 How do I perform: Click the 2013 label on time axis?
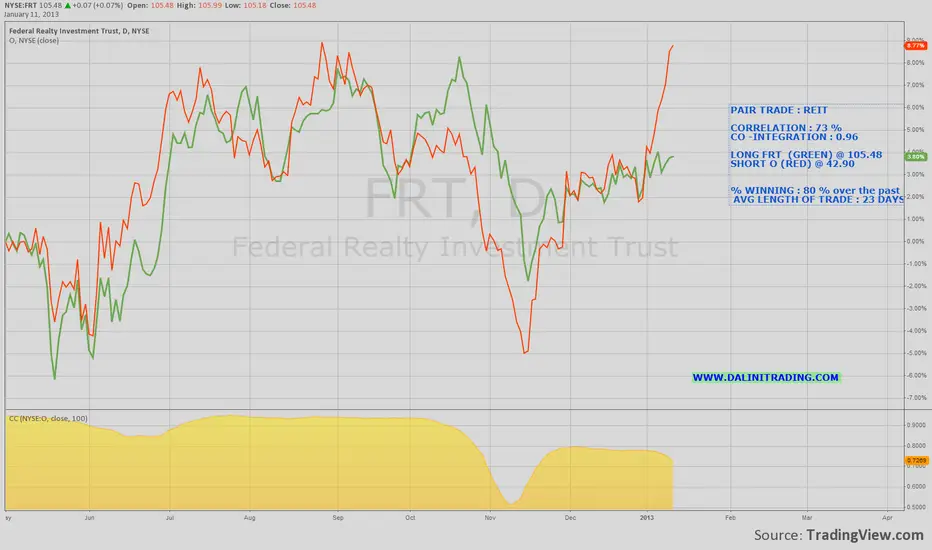[x=647, y=518]
